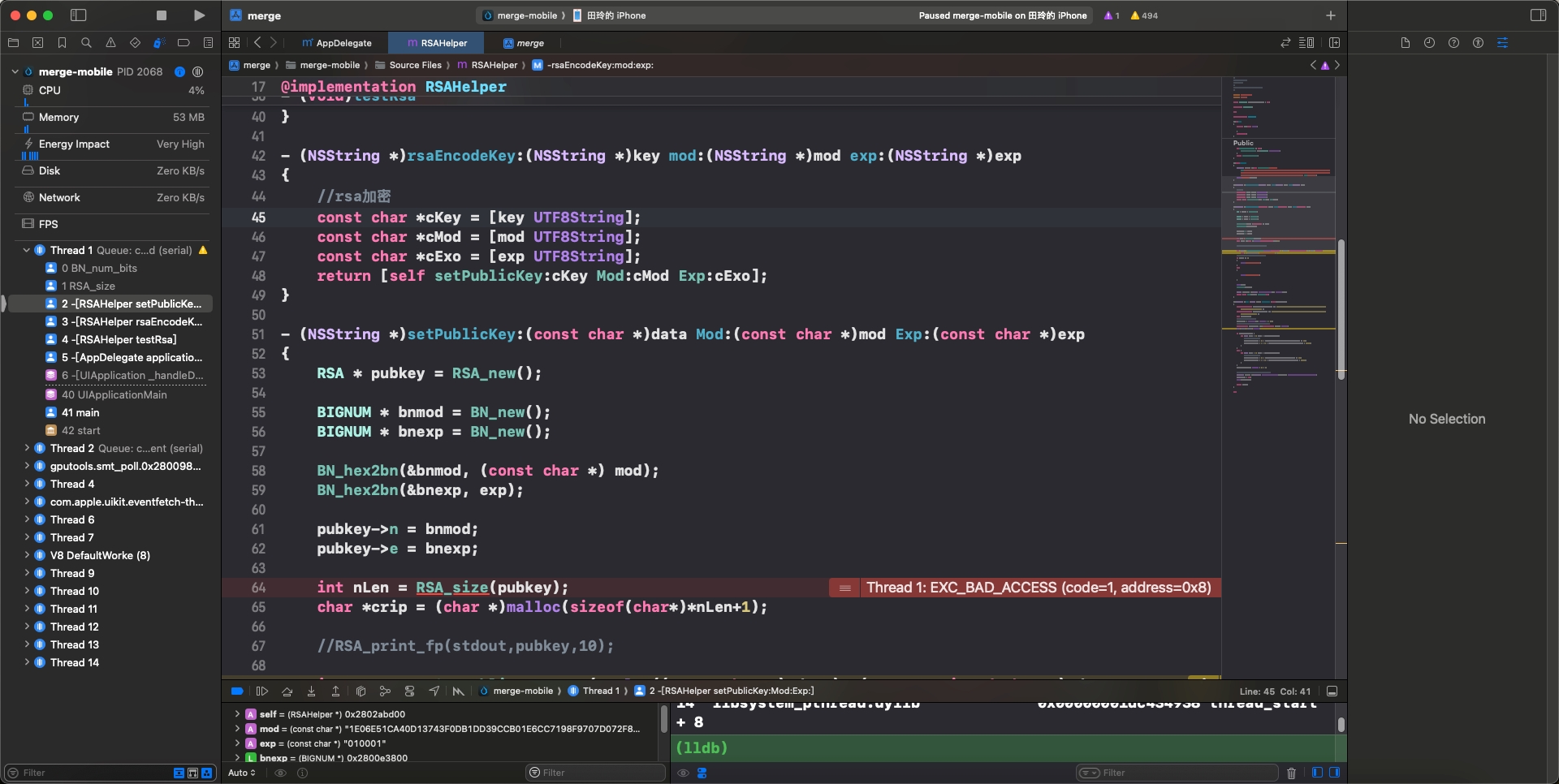
Task: Add a new tab with the plus button
Action: coord(1331,15)
